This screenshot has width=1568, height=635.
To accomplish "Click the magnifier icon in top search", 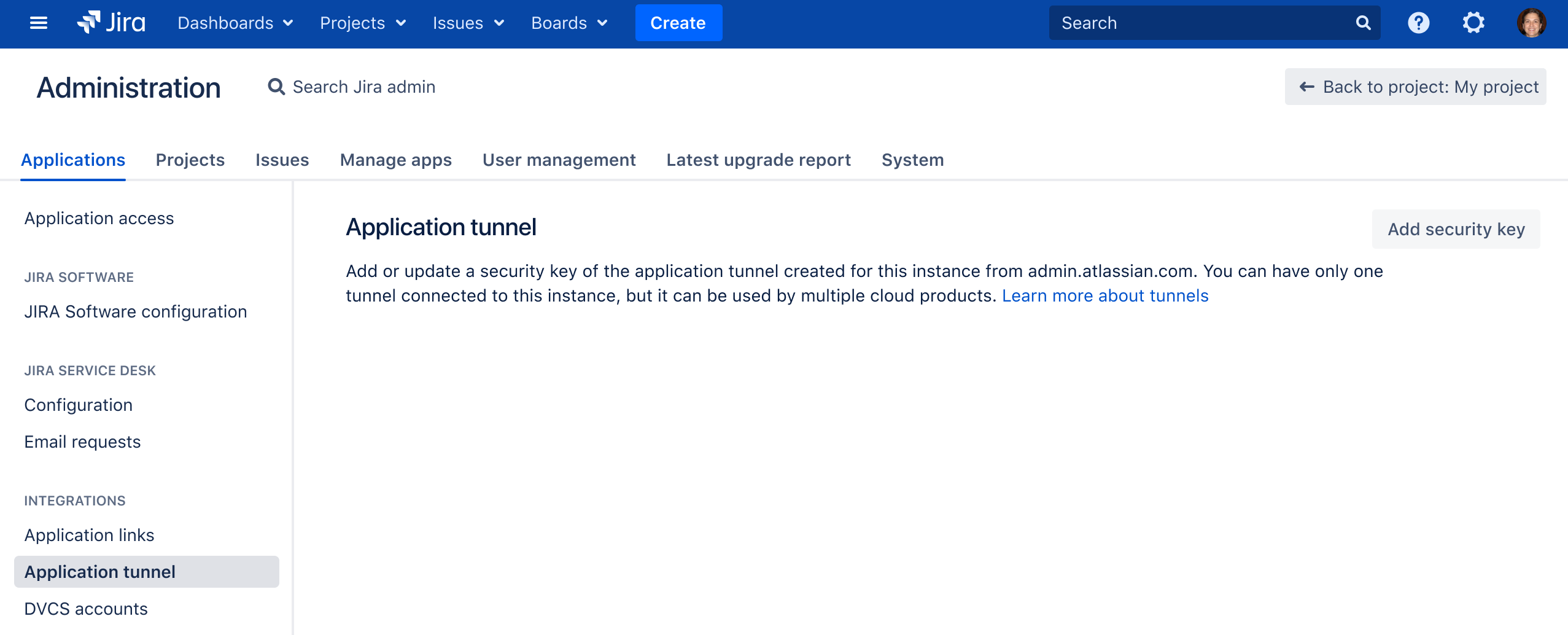I will coord(1363,23).
